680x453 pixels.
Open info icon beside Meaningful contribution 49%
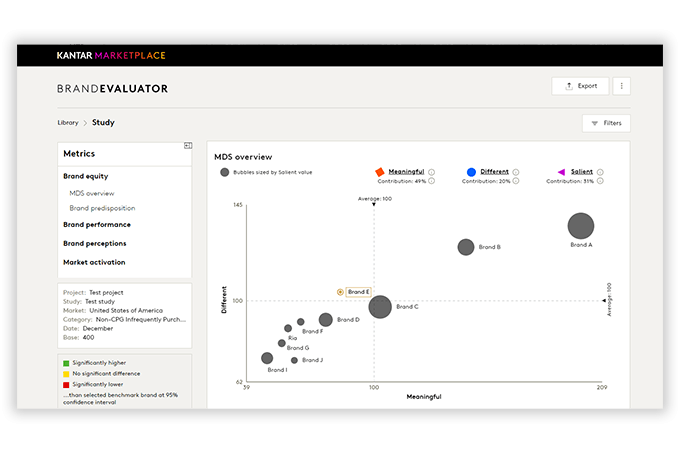(x=432, y=181)
